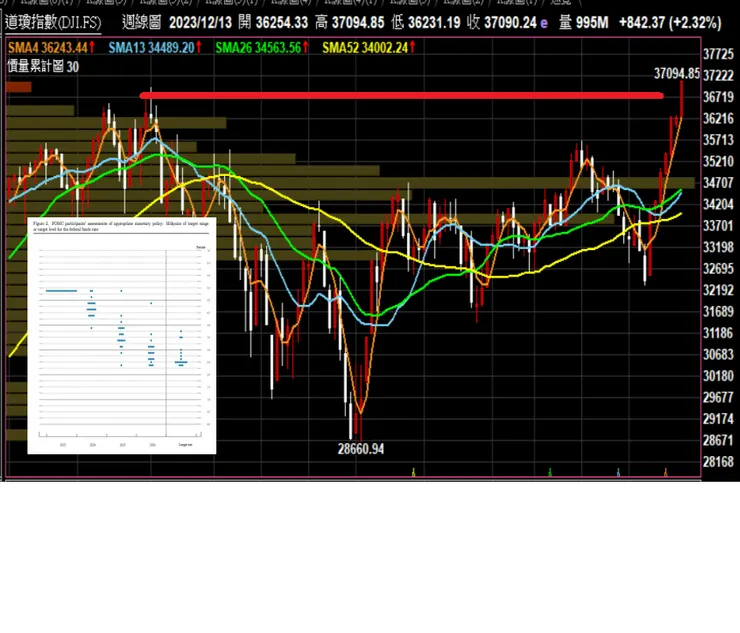Click the 週線圖 period label
Viewport: 740px width, 633px height.
(x=141, y=22)
